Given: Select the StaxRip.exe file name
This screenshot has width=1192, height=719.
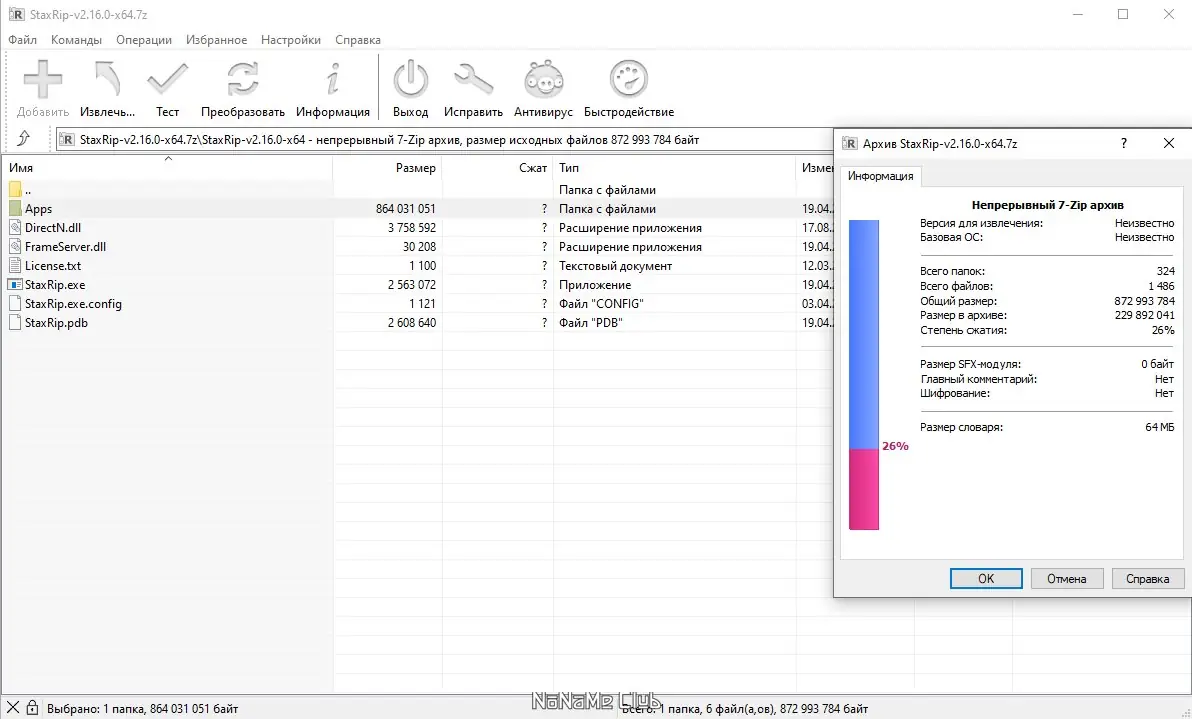Looking at the screenshot, I should coord(55,284).
